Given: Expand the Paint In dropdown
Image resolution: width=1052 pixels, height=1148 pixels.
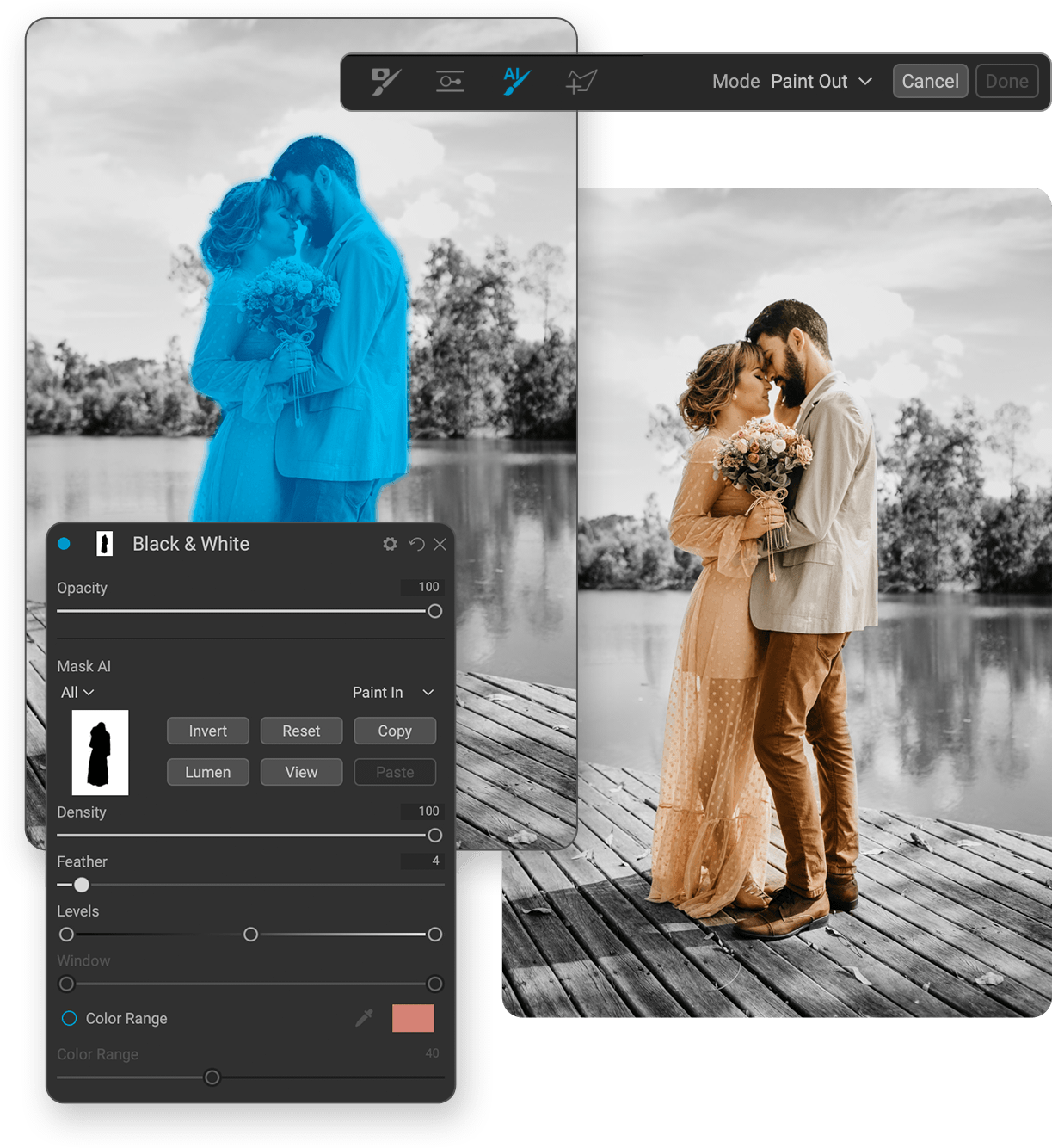Looking at the screenshot, I should click(x=391, y=692).
